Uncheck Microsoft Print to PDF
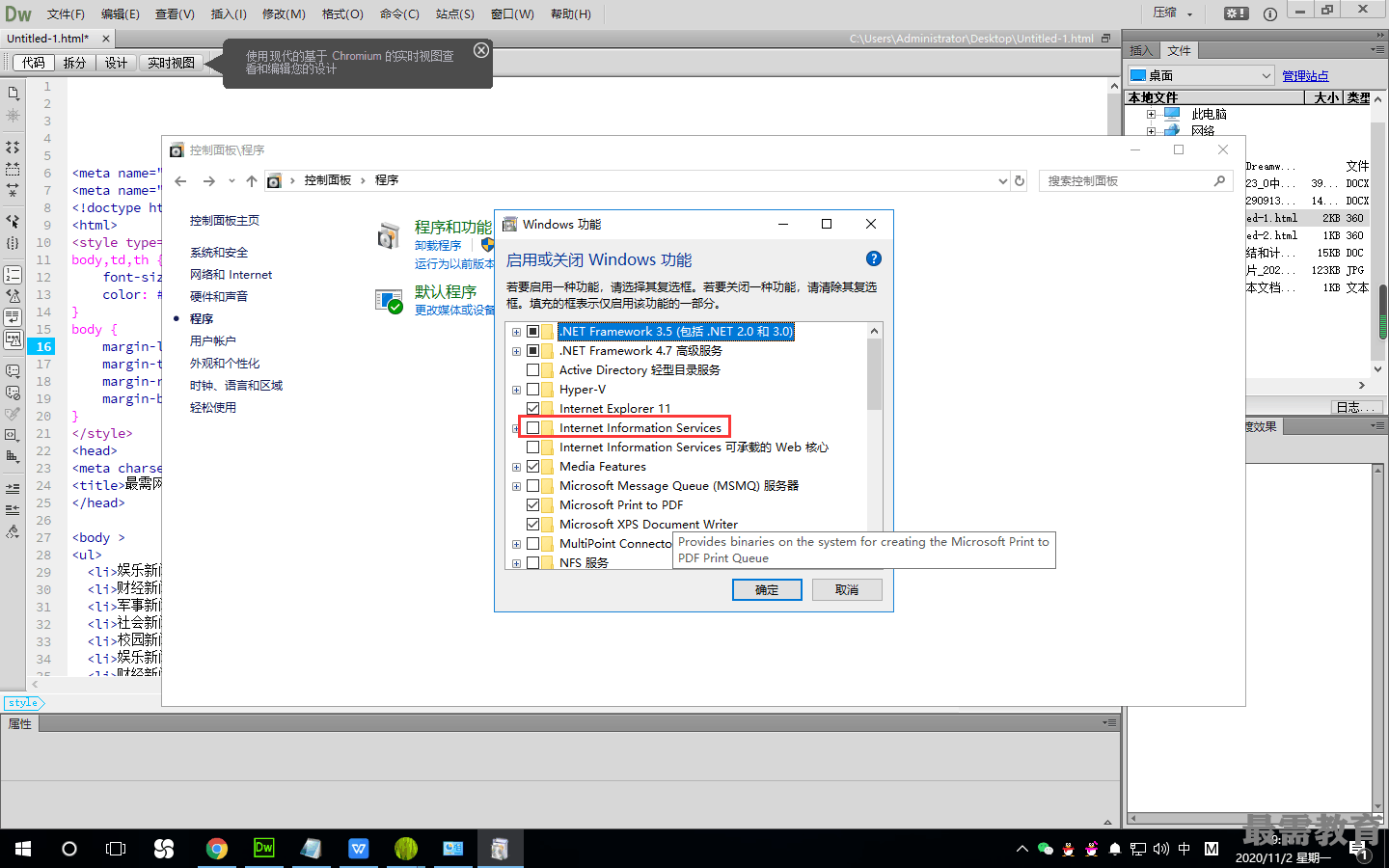This screenshot has height=868, width=1389. [x=532, y=505]
